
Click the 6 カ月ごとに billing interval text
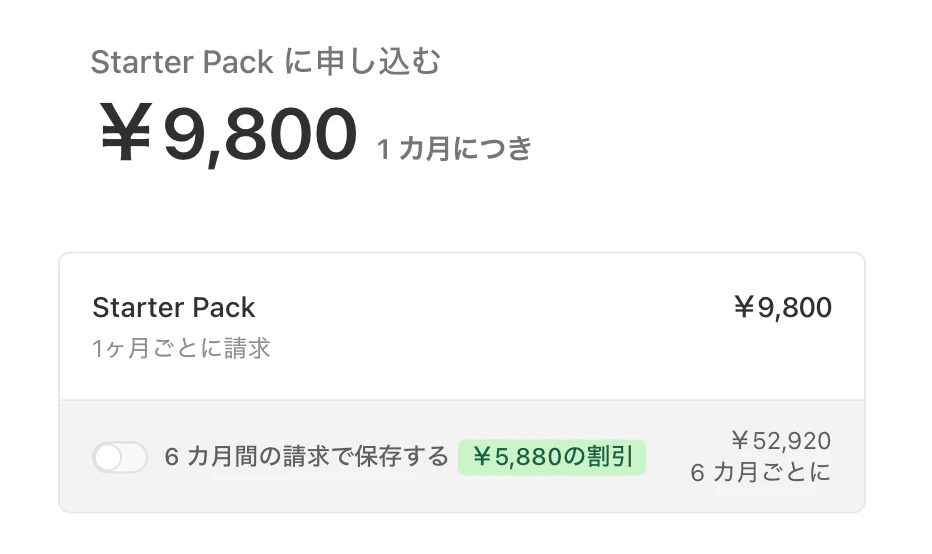tap(760, 473)
